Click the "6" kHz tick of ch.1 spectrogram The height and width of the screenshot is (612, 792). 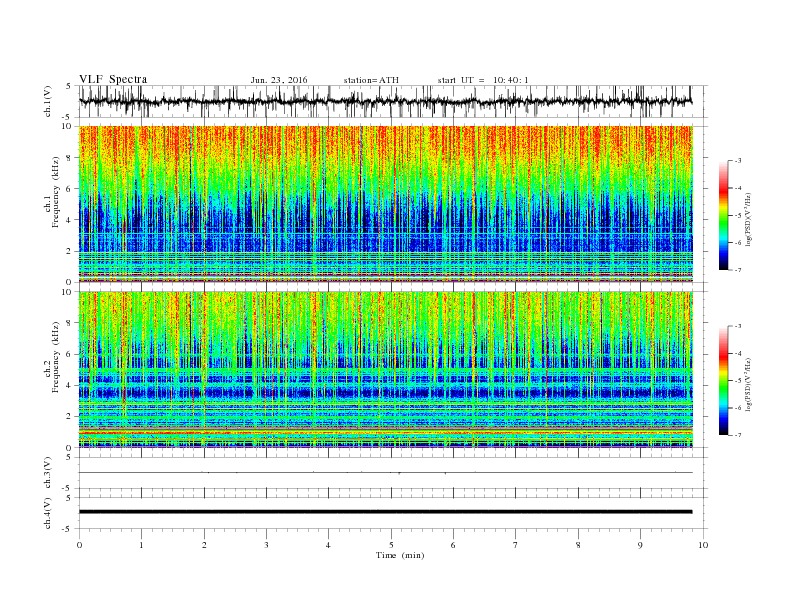point(70,189)
